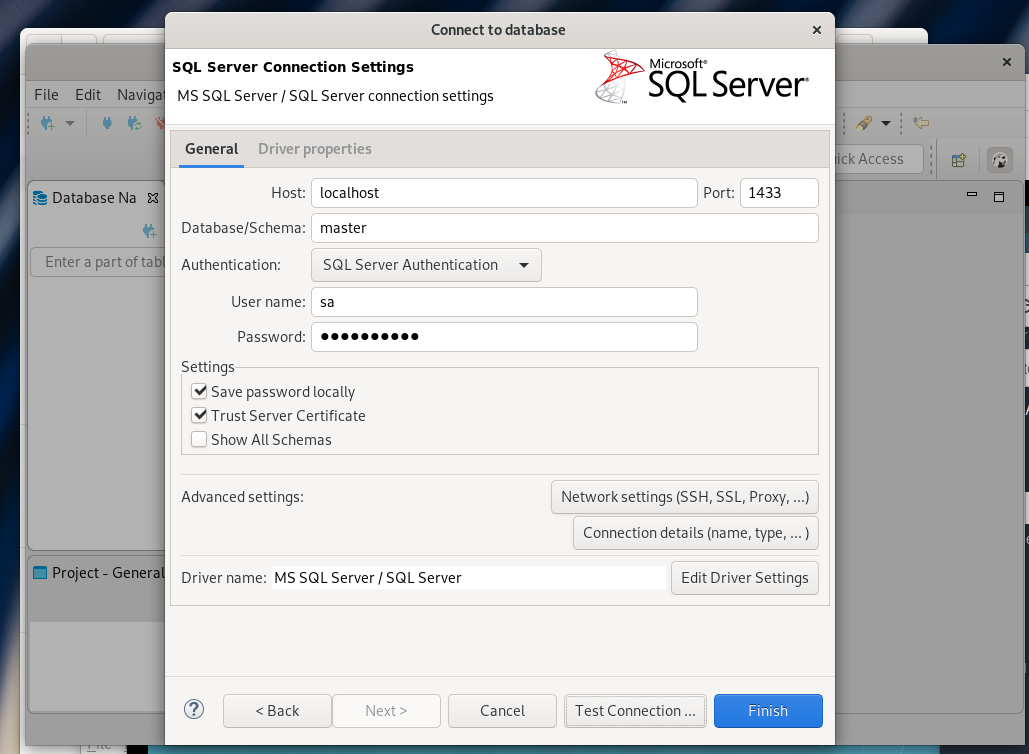Click the User name field
Viewport: 1029px width, 754px height.
[504, 302]
